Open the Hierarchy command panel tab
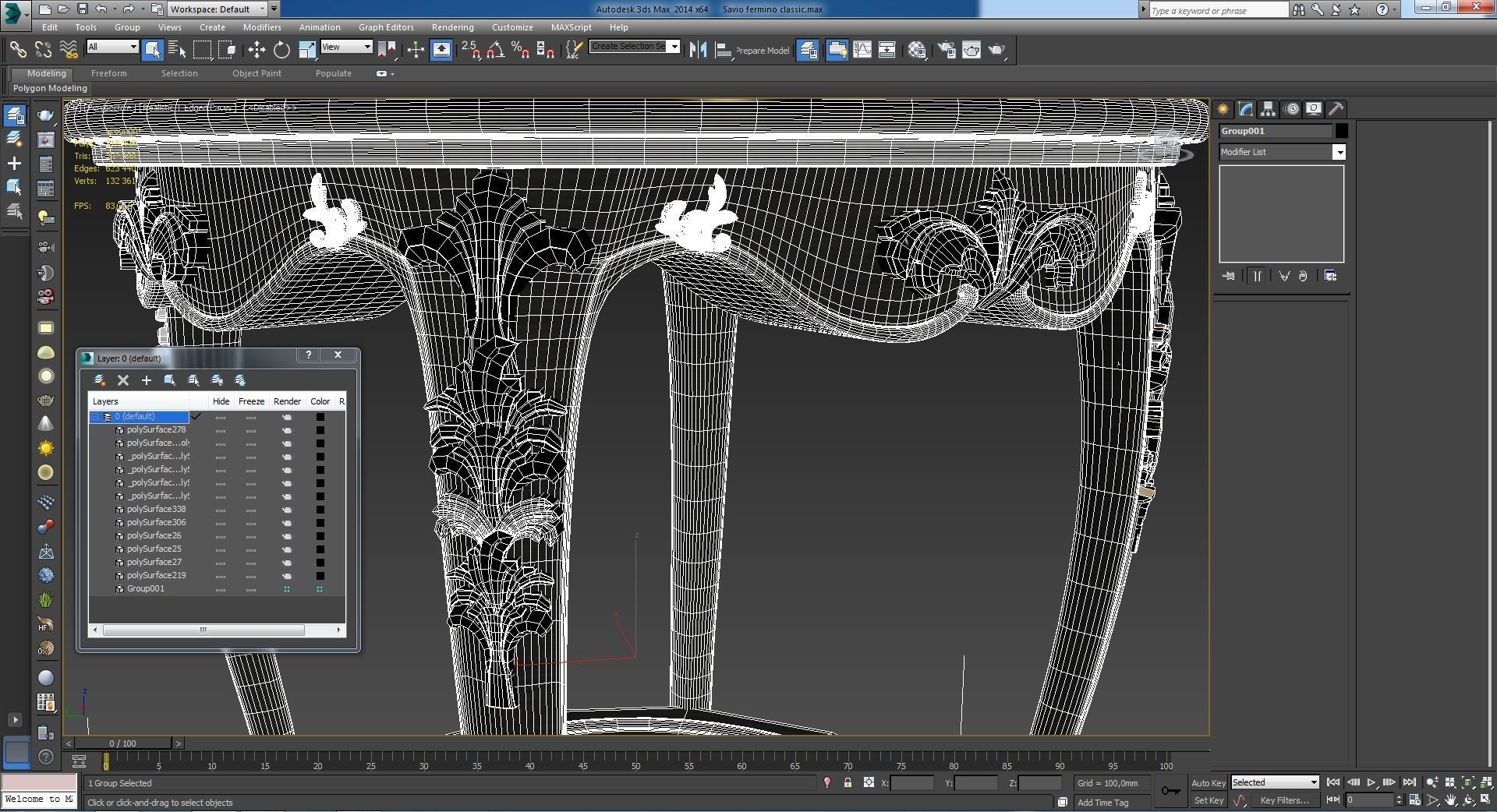This screenshot has height=812, width=1497. [1268, 109]
